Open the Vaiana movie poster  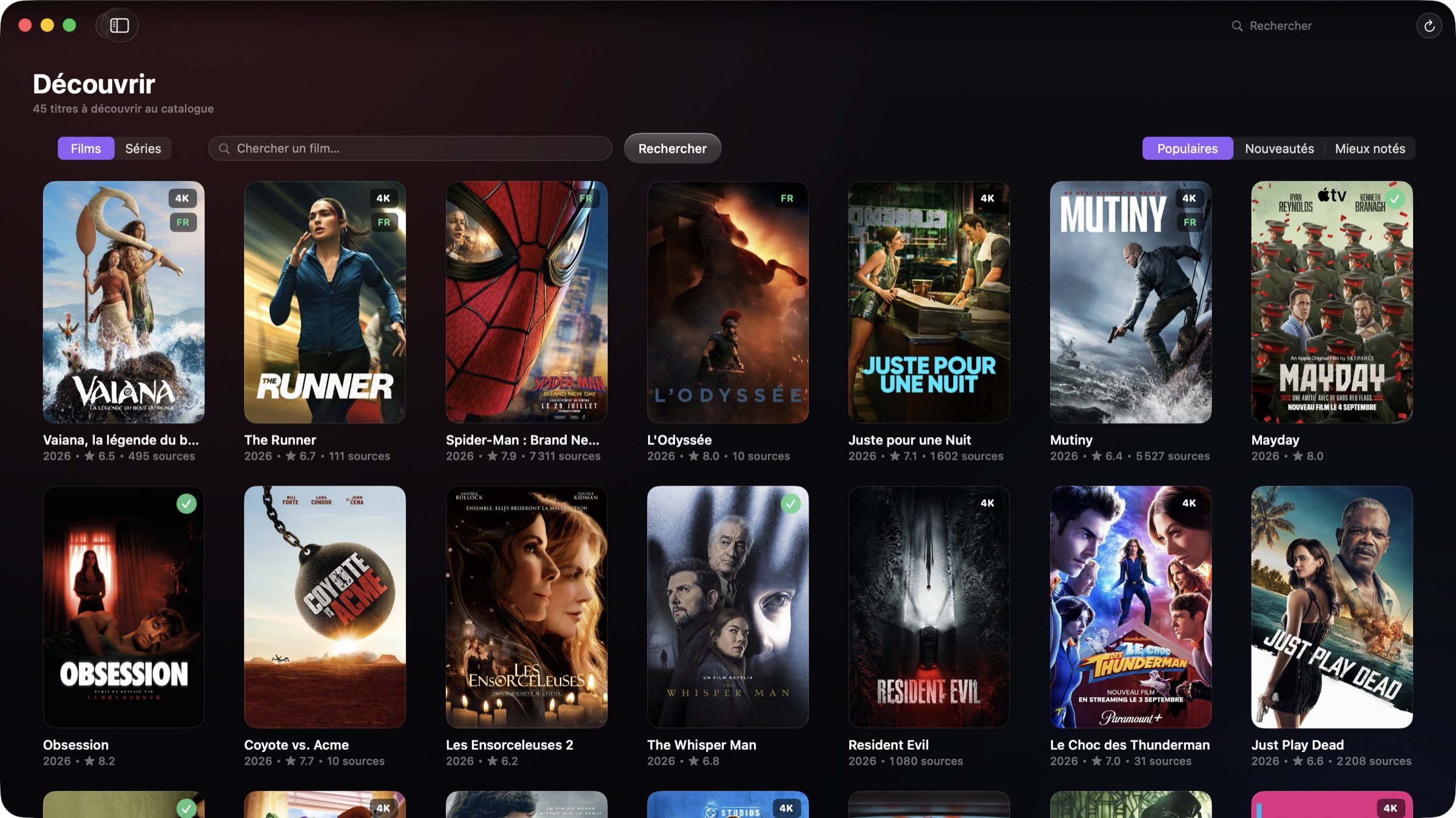coord(124,302)
